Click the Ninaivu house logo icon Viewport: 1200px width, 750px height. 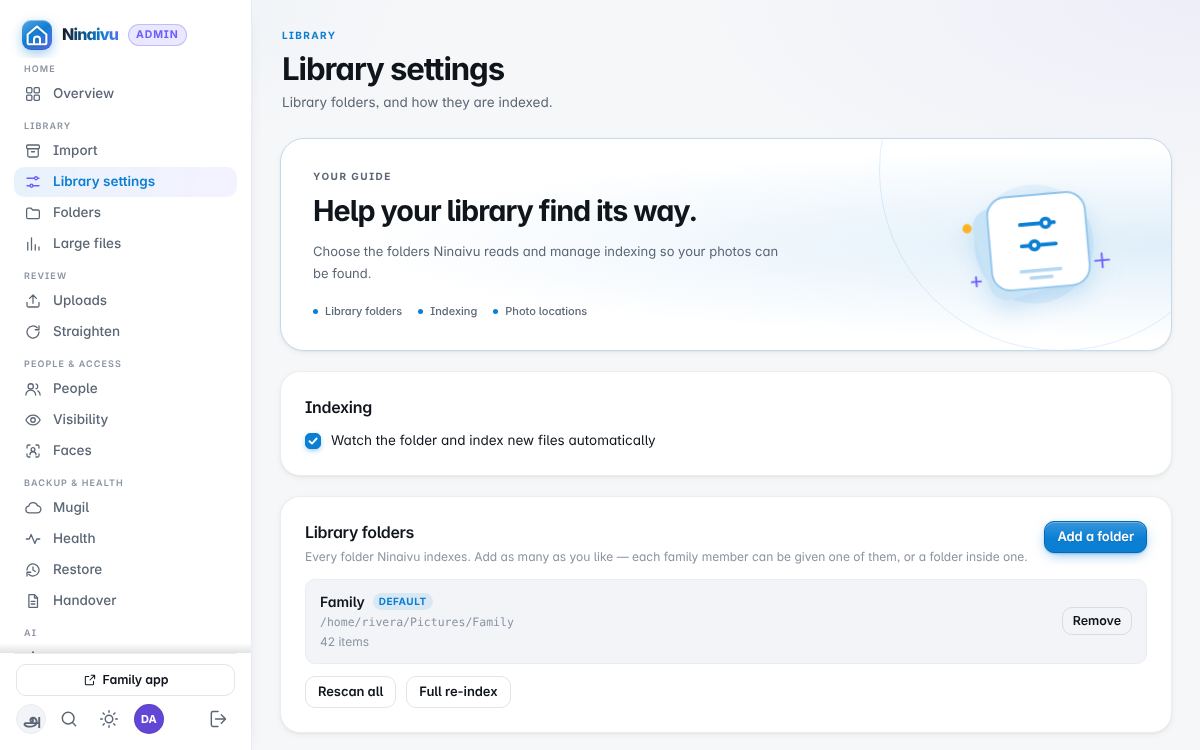pos(37,35)
